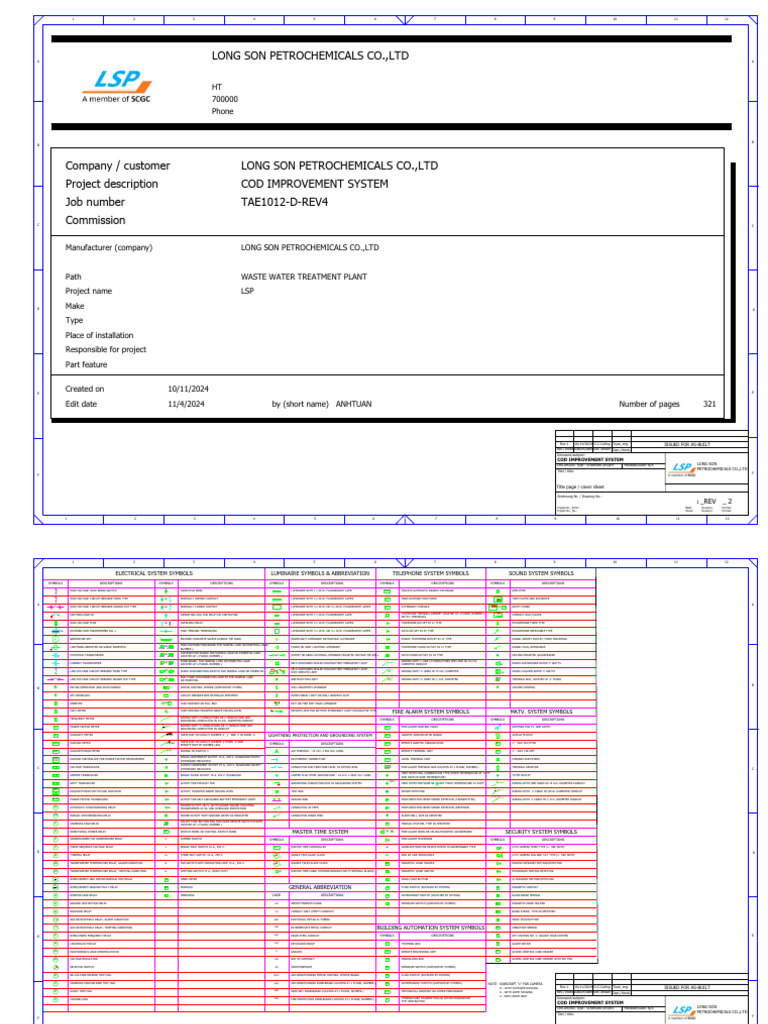The image size is (768, 1024).
Task: Click the 'A member of SCGC' tagline
Action: (116, 99)
